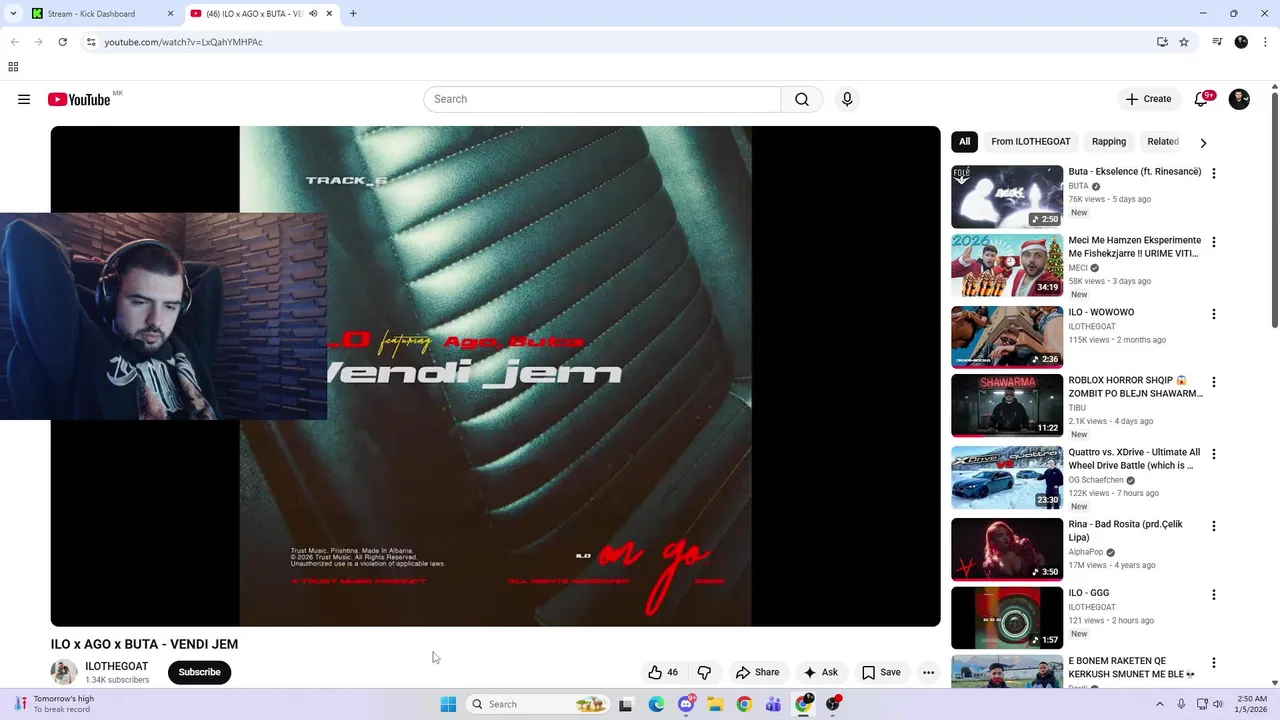Viewport: 1280px width, 720px height.
Task: Show next filter chips arrow
Action: click(1203, 142)
